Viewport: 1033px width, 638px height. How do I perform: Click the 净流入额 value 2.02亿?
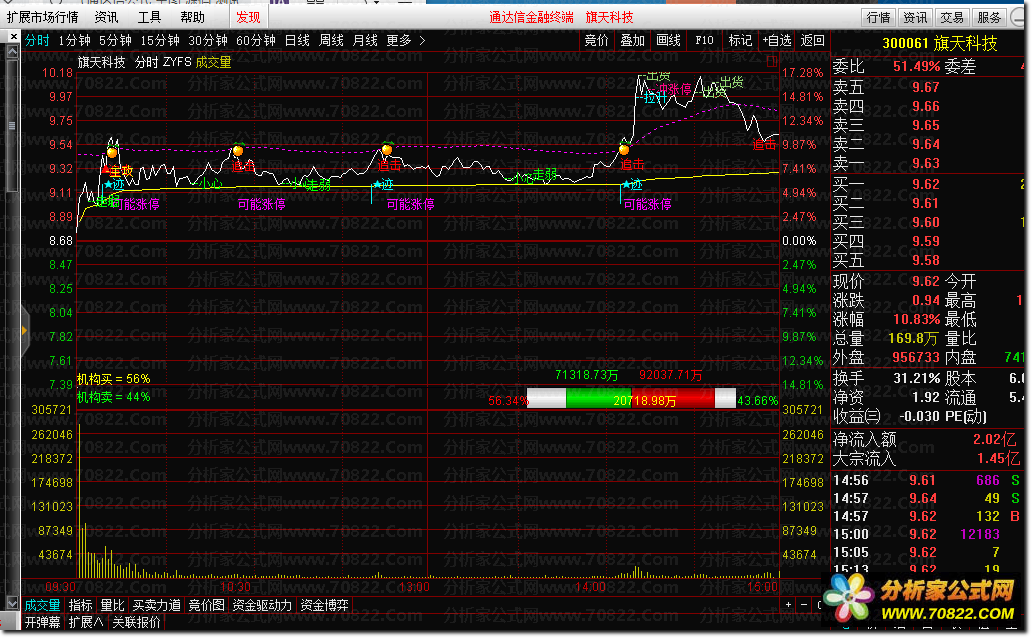pyautogui.click(x=995, y=440)
